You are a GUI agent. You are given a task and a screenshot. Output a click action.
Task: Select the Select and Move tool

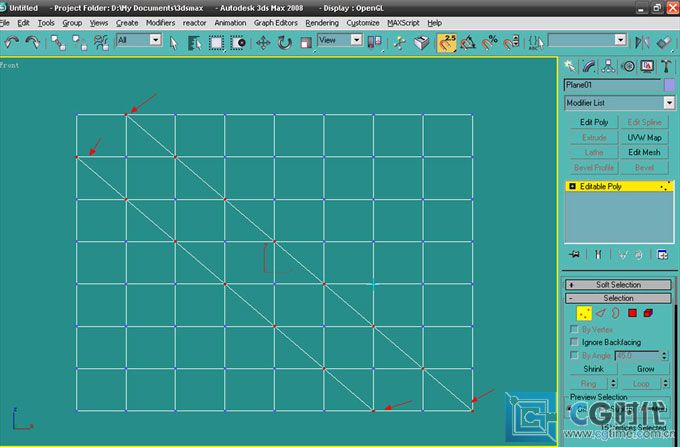tap(263, 42)
